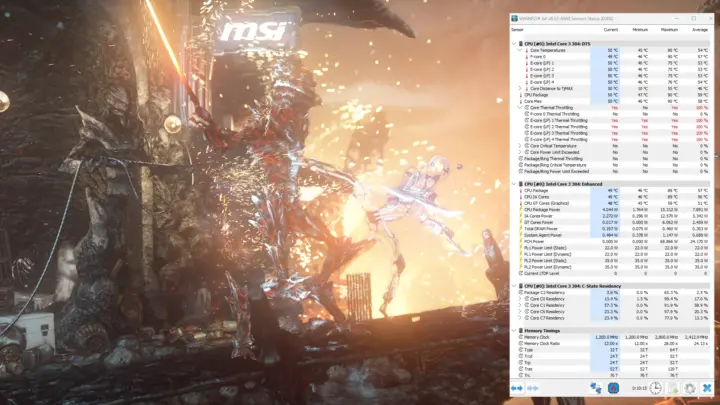Open sensor settings with the gear icon
720x405 pixels.
690,388
